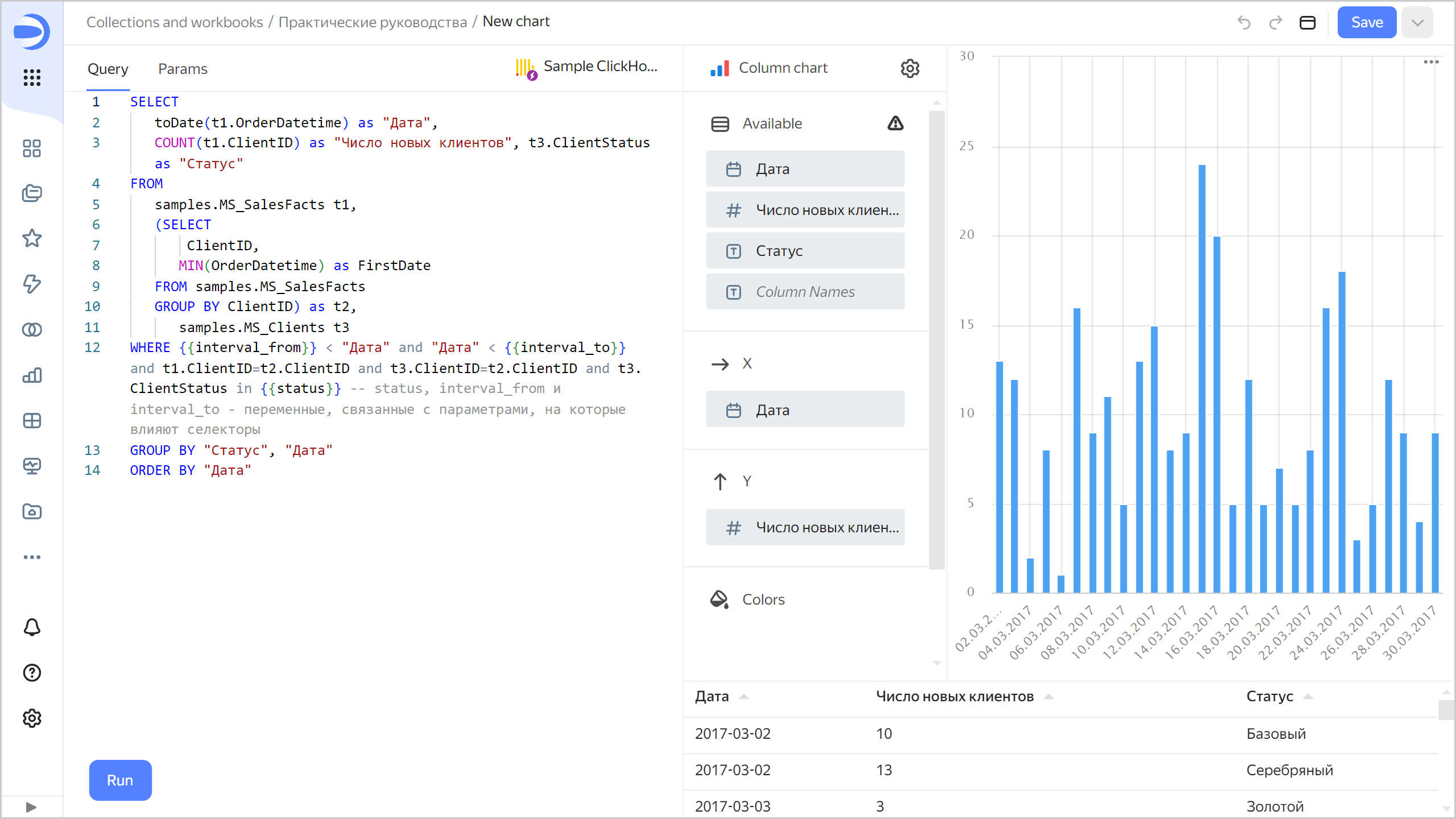Open the Collections sidebar icon
The width and height of the screenshot is (1456, 819).
coord(32,193)
